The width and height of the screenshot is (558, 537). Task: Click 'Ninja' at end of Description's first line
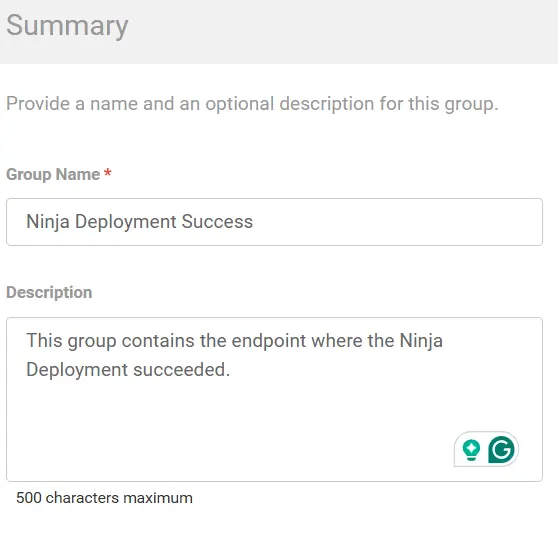click(421, 341)
